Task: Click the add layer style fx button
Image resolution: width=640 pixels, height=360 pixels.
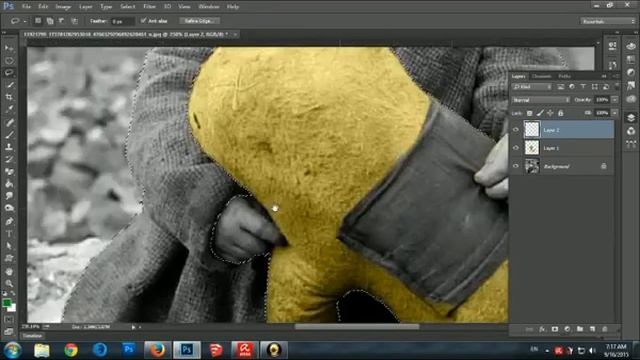Action: tap(542, 329)
